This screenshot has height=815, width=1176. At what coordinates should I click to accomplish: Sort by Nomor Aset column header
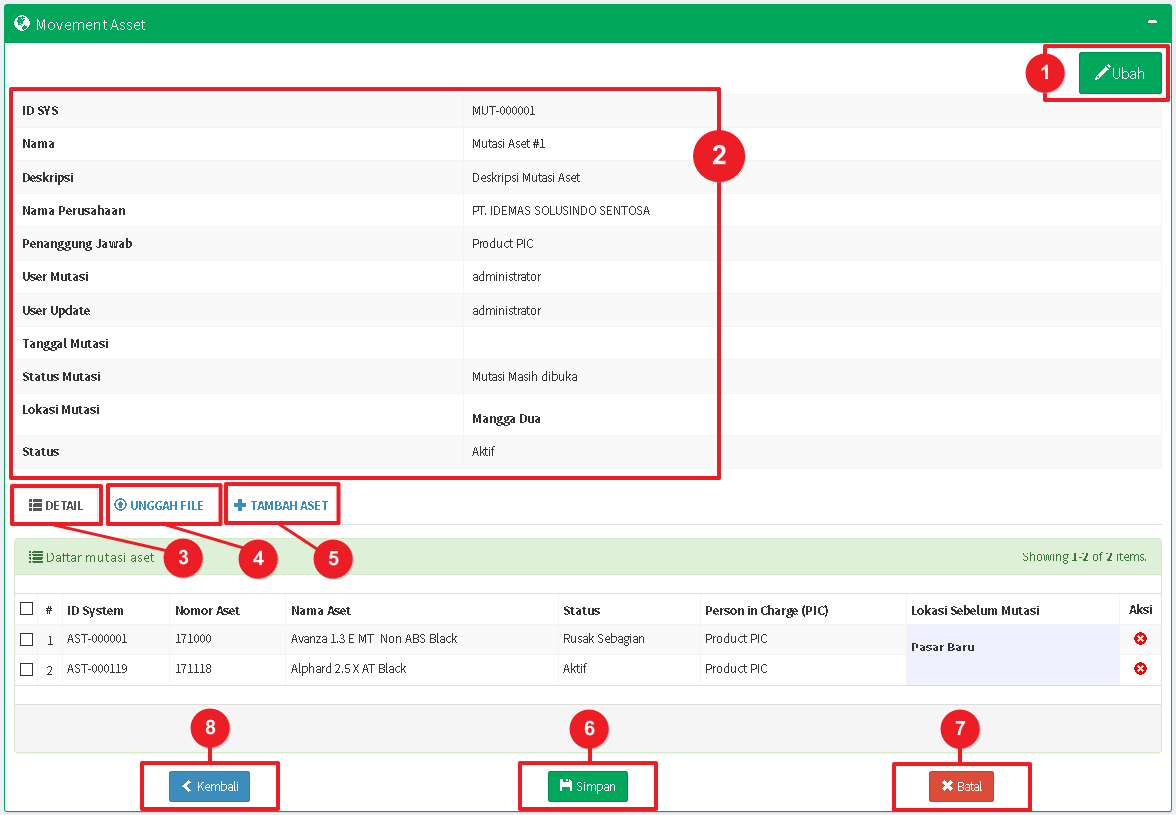click(207, 610)
